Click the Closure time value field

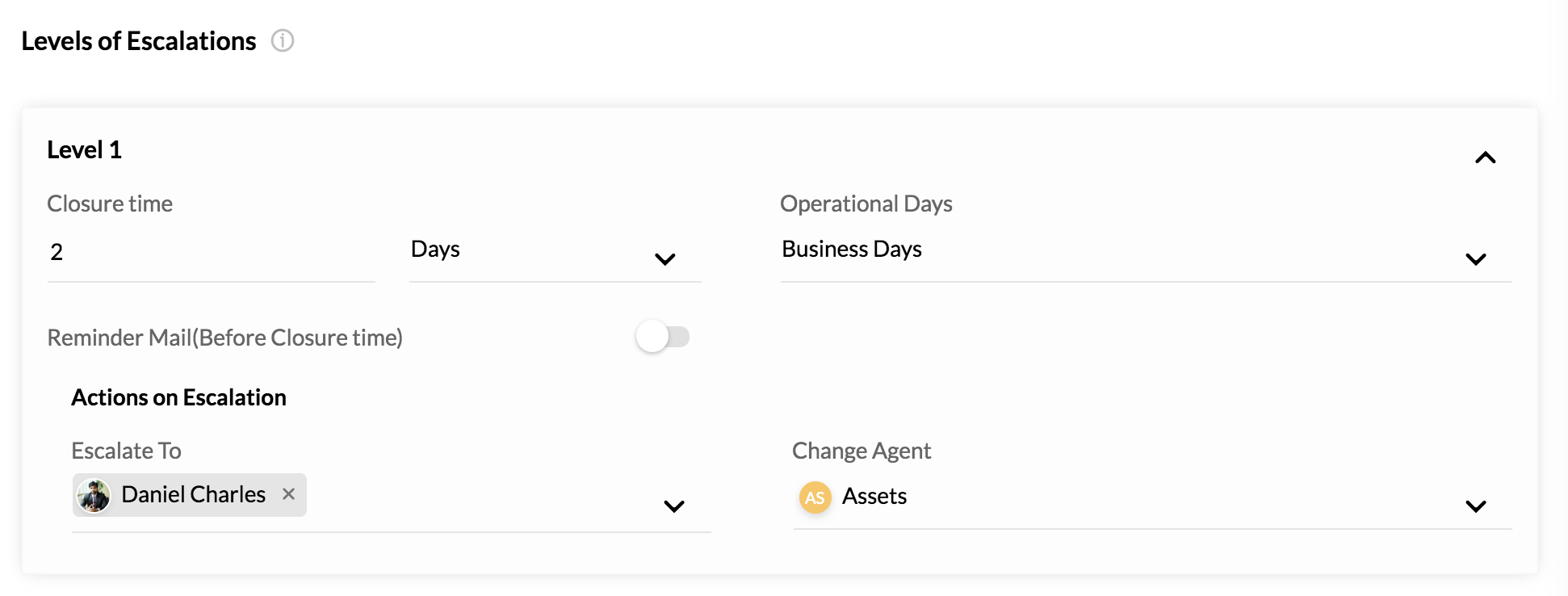(x=211, y=252)
